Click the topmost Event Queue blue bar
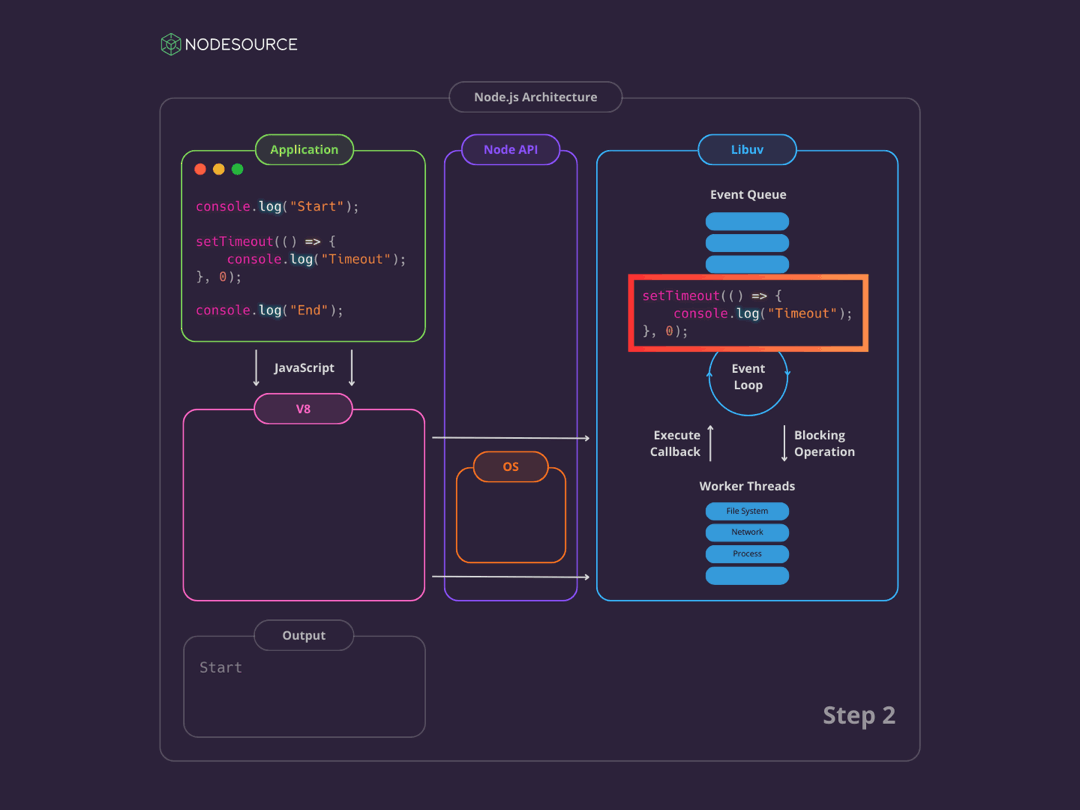 click(747, 221)
